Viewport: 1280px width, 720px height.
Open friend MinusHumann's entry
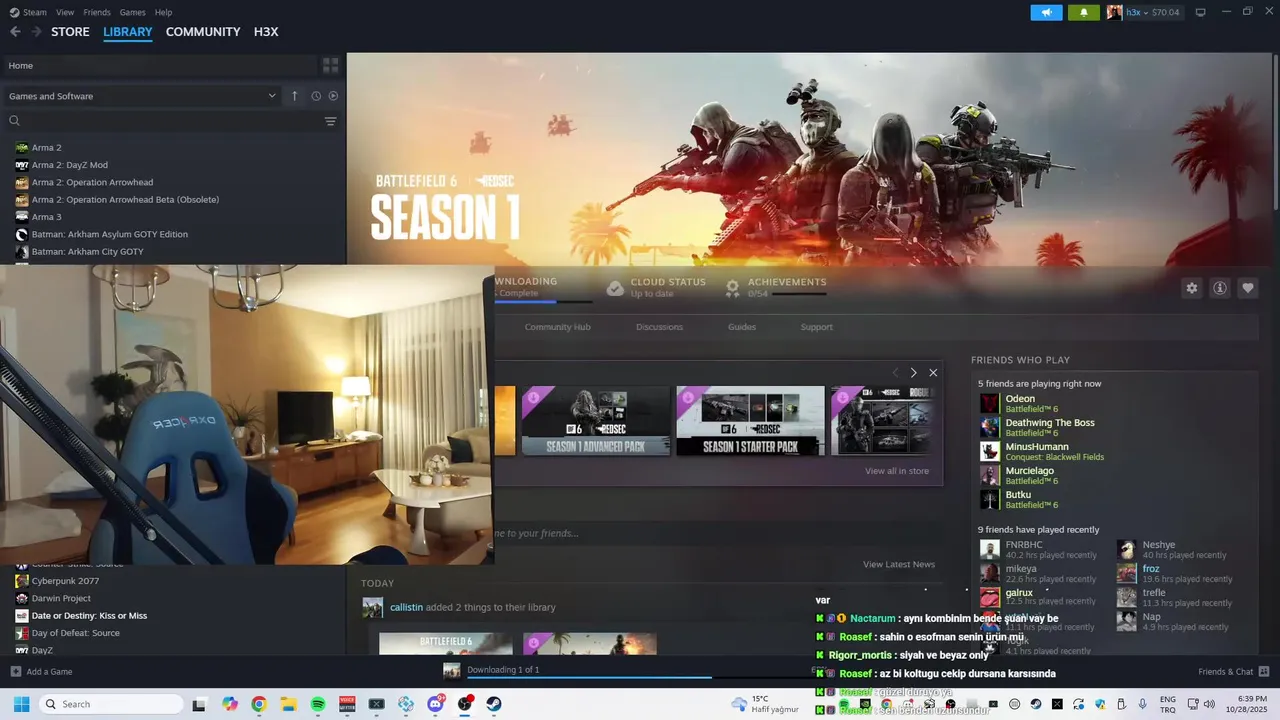[1044, 451]
